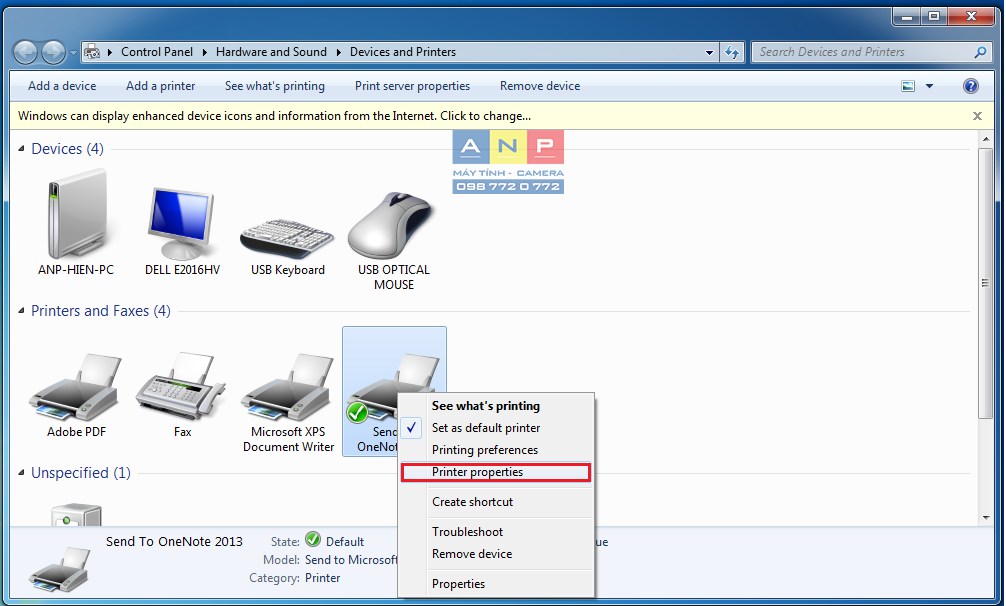Choose Remove device in context menu
The image size is (1006, 606).
coord(496,554)
